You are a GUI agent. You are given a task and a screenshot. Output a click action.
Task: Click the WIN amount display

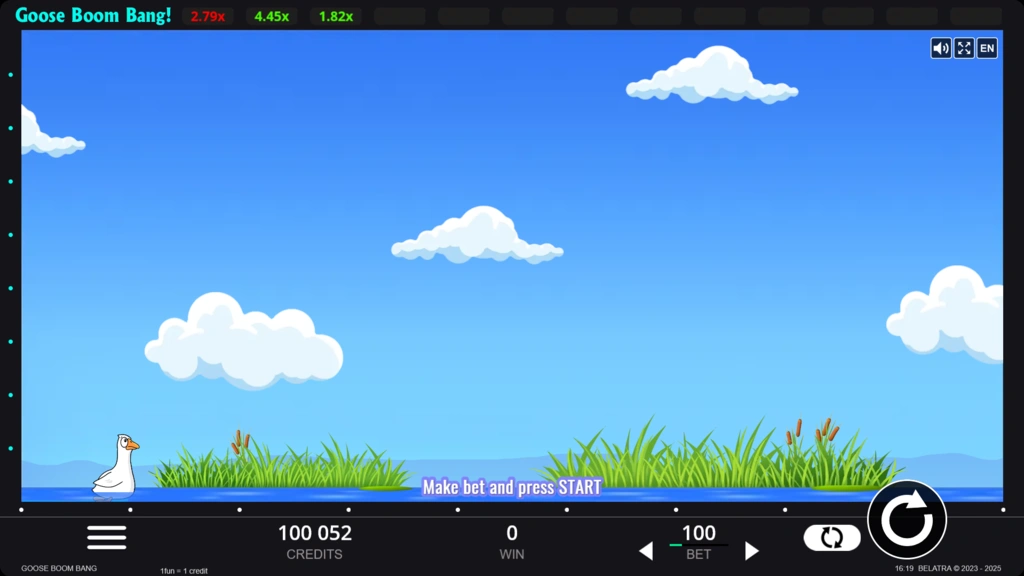click(x=512, y=541)
